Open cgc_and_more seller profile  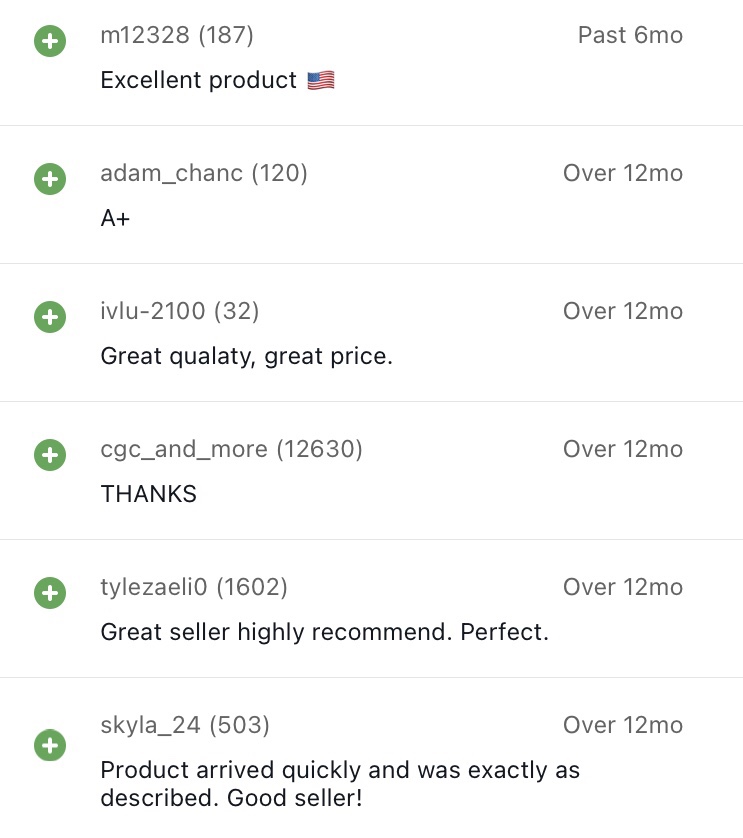pyautogui.click(x=184, y=450)
